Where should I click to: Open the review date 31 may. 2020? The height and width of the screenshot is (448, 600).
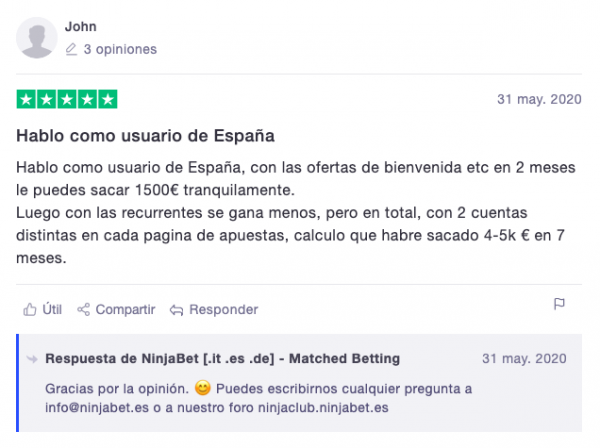[x=539, y=99]
